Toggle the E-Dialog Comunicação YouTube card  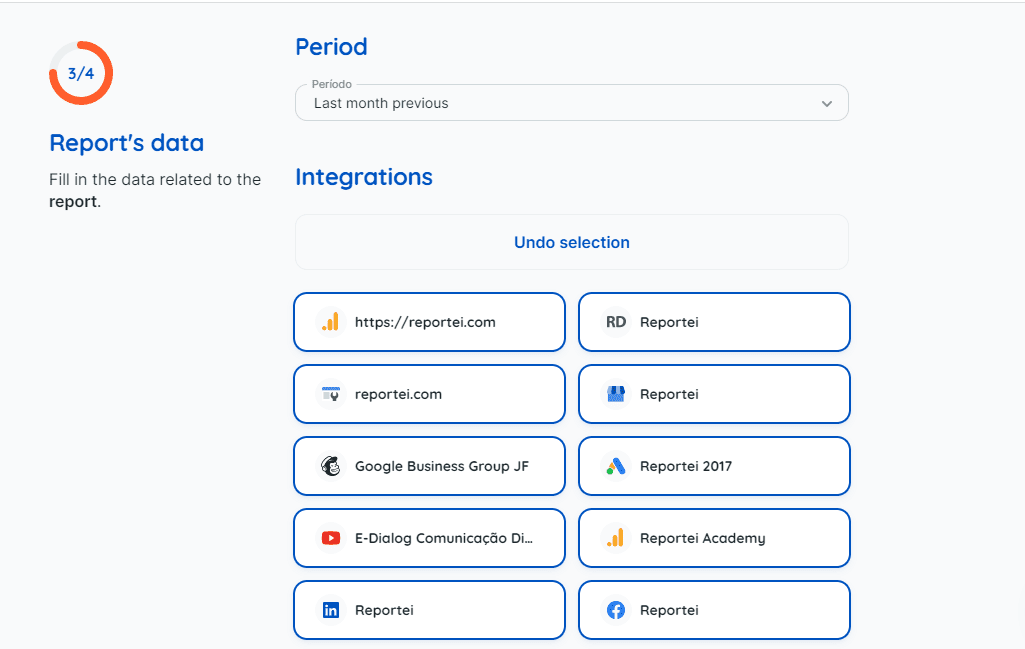coord(429,538)
